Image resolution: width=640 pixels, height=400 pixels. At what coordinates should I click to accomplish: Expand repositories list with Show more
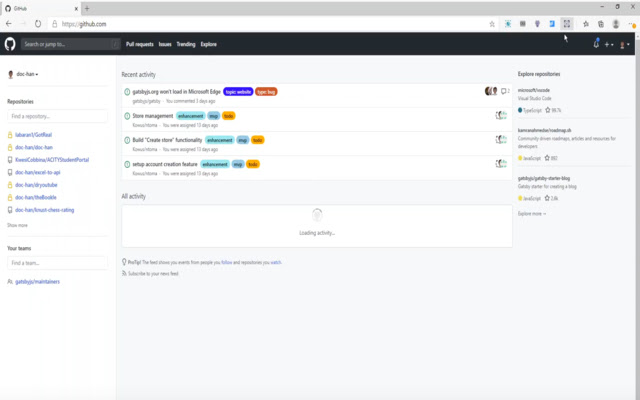[x=17, y=225]
